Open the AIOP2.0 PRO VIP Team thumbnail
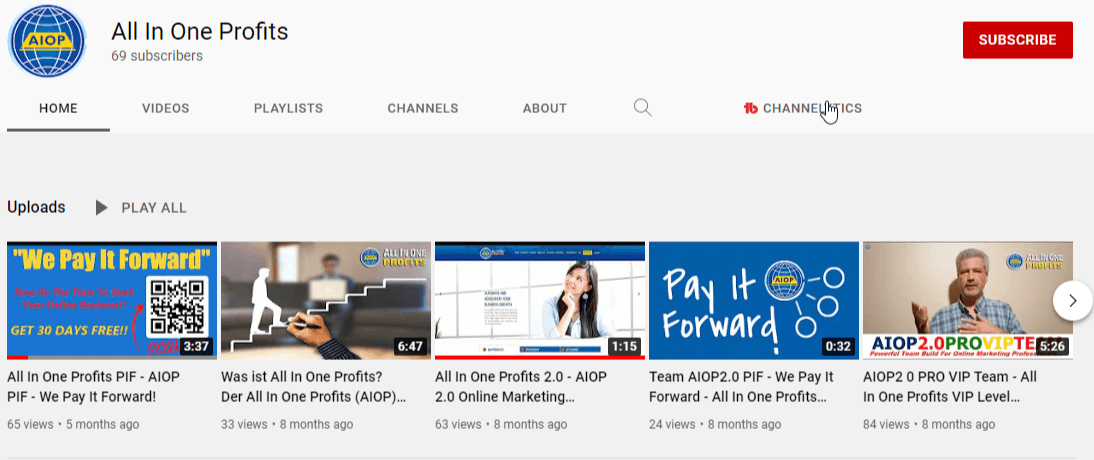This screenshot has height=460, width=1094. 968,300
